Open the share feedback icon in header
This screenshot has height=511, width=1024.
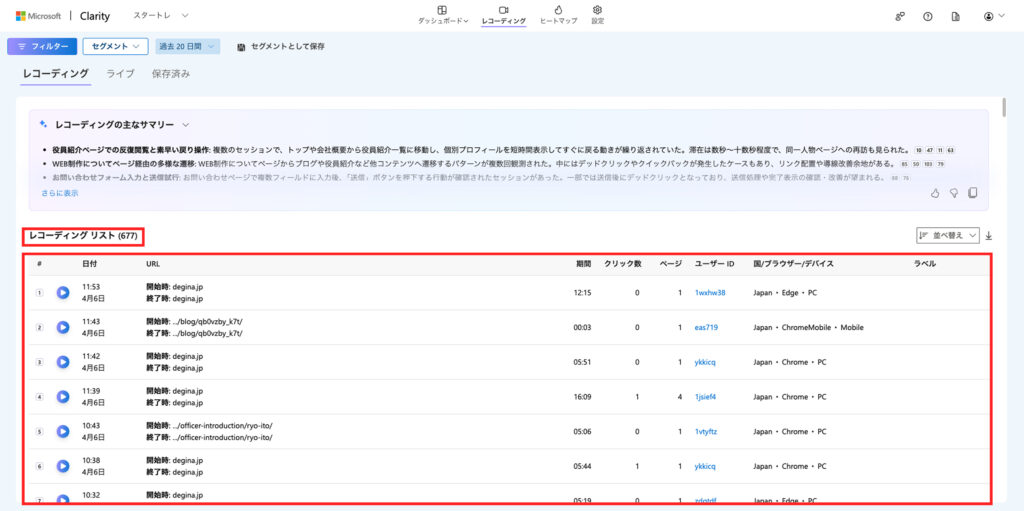[900, 16]
